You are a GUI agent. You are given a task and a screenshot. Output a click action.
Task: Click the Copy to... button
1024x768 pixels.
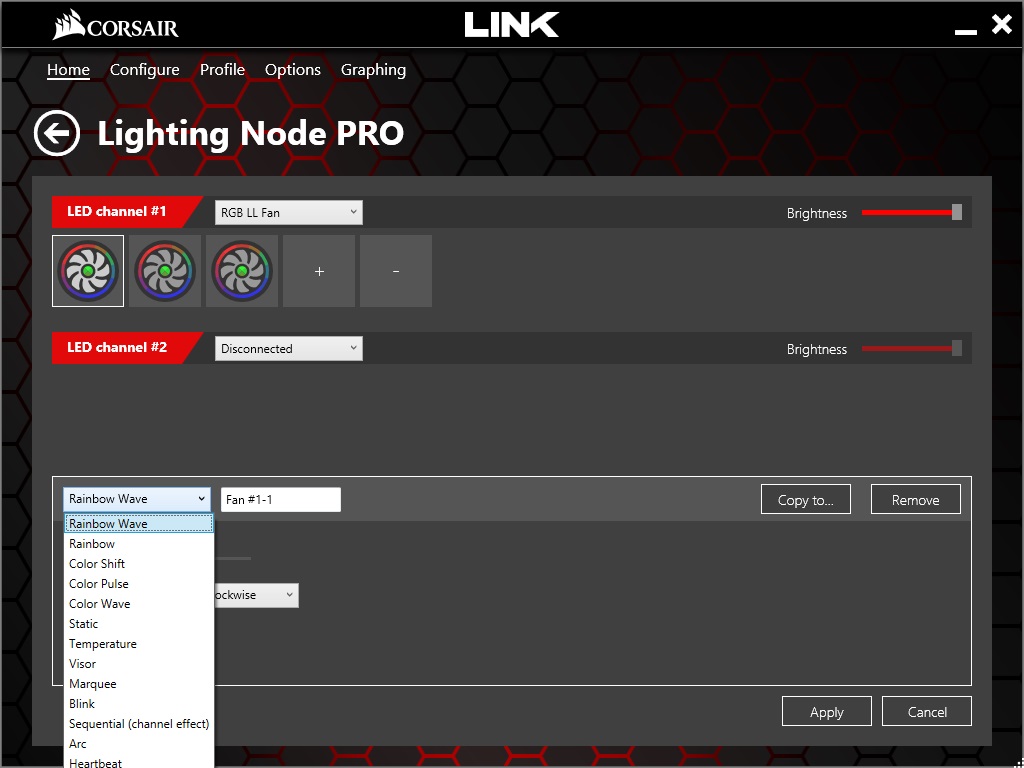806,500
